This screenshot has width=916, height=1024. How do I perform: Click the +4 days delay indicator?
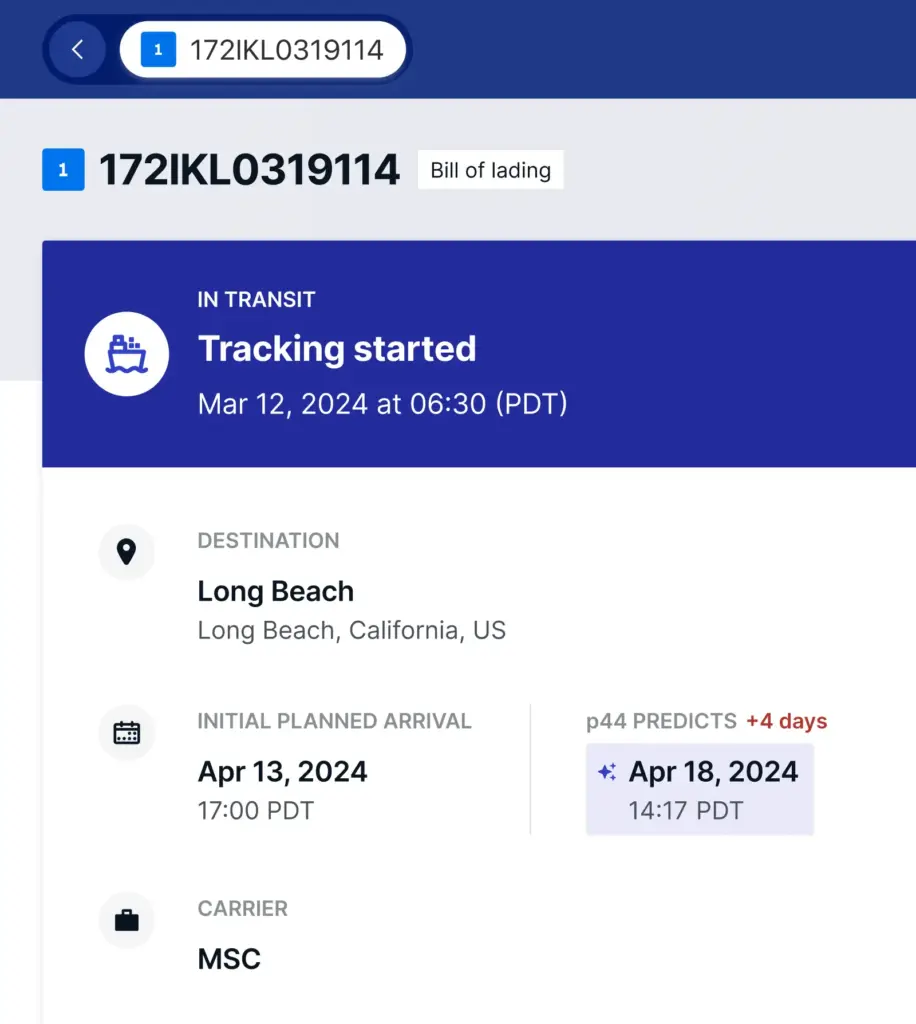787,721
